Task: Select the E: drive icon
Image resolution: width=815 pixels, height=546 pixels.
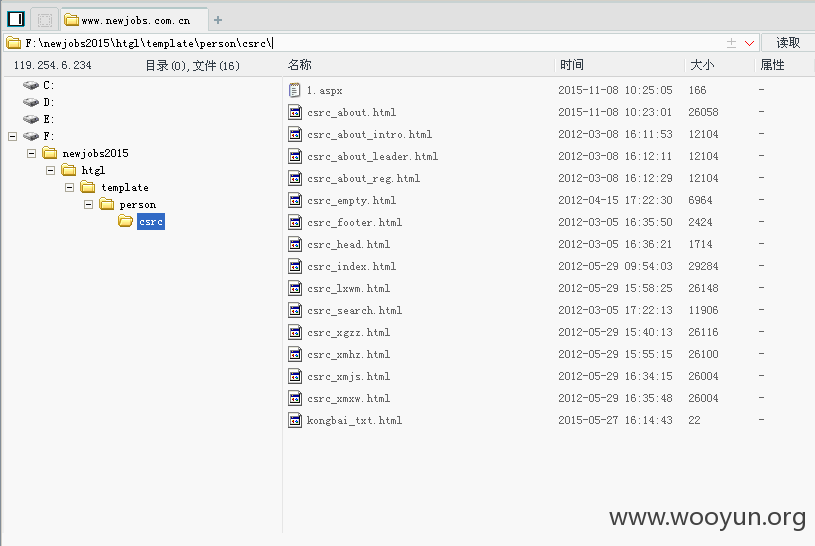Action: pos(31,119)
